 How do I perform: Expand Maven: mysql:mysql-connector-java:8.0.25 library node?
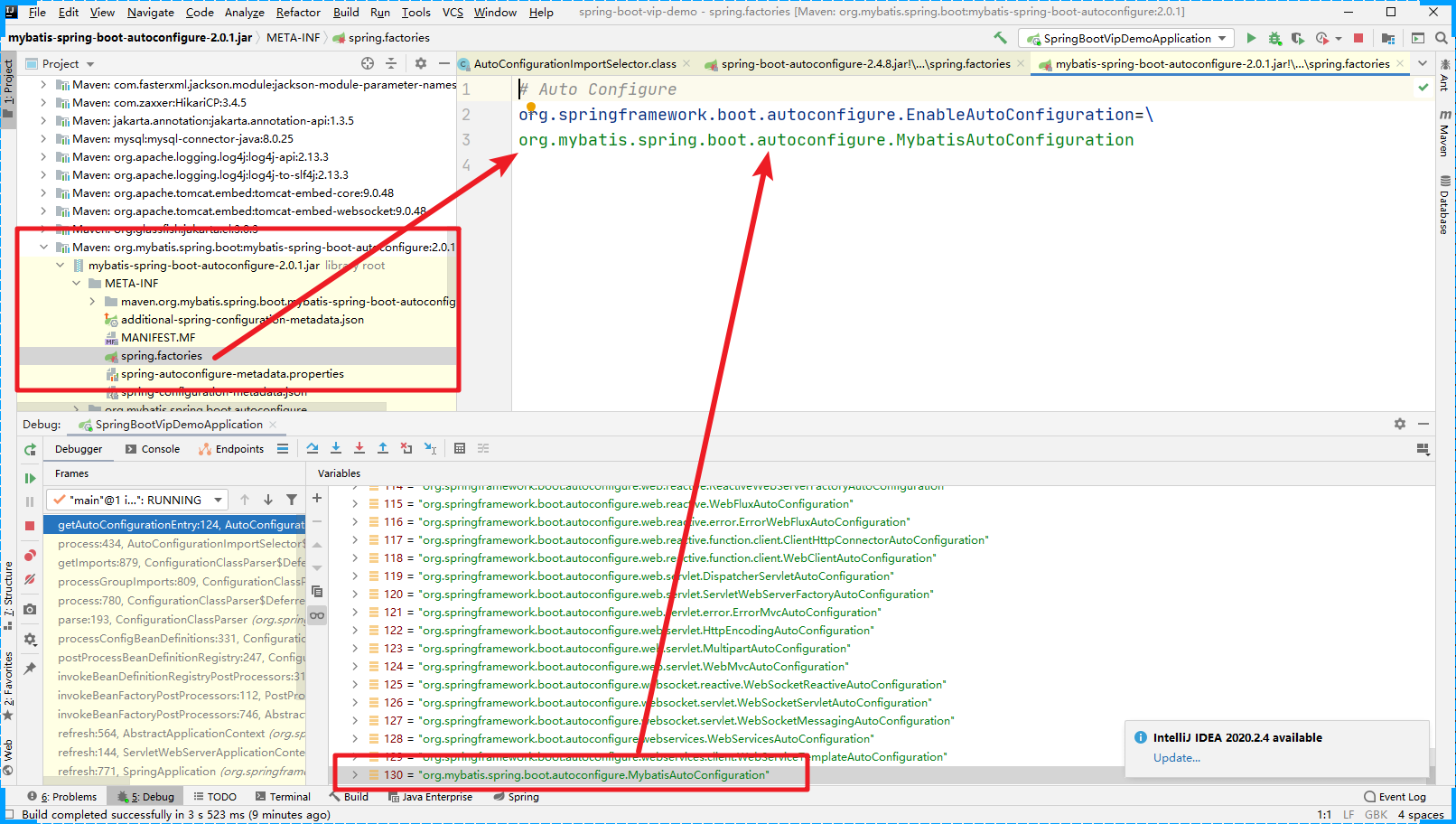click(x=43, y=139)
